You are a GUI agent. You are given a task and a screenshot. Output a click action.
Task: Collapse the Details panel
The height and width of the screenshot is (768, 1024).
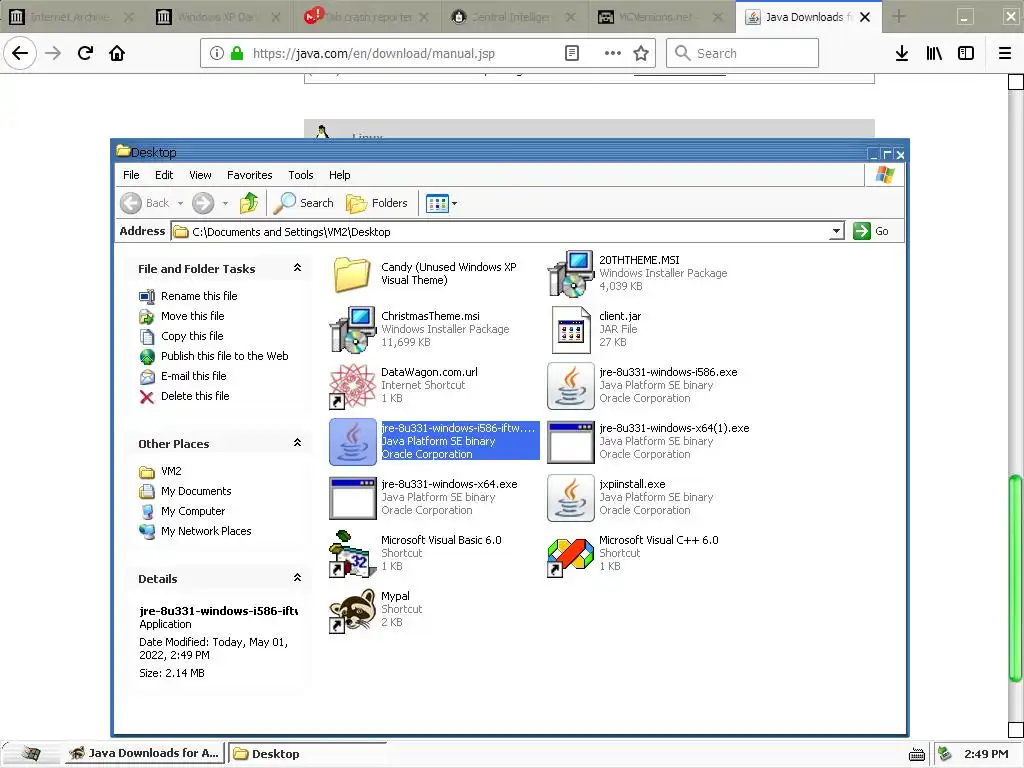tap(297, 578)
